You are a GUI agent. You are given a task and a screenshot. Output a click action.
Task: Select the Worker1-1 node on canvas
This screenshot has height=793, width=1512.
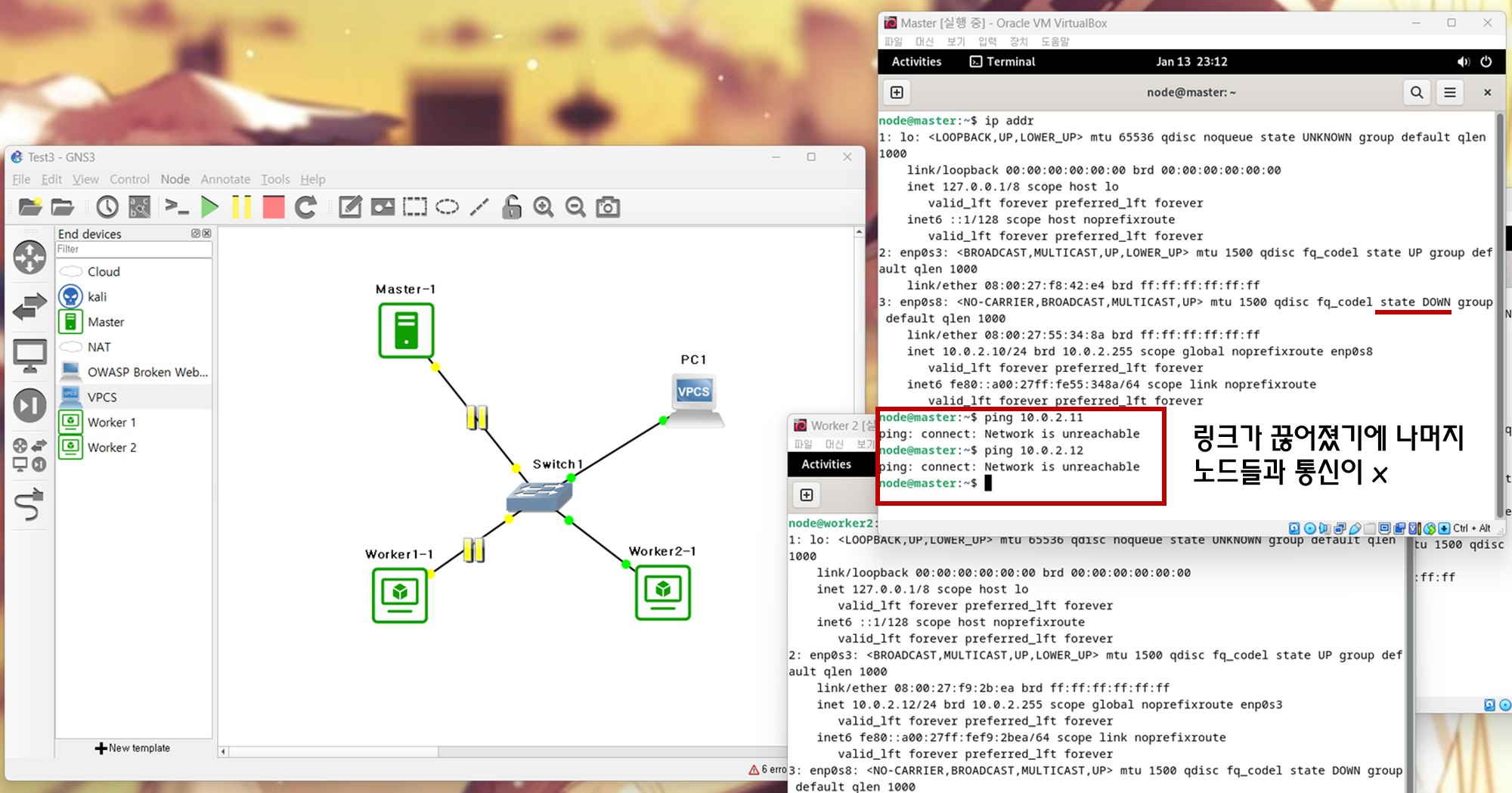400,595
